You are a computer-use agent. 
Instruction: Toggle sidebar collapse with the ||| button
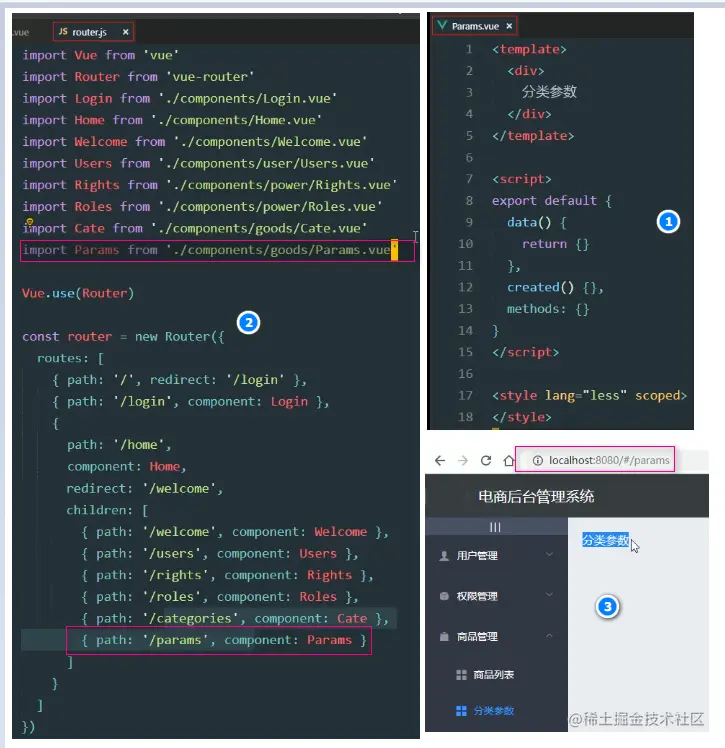pyautogui.click(x=495, y=527)
